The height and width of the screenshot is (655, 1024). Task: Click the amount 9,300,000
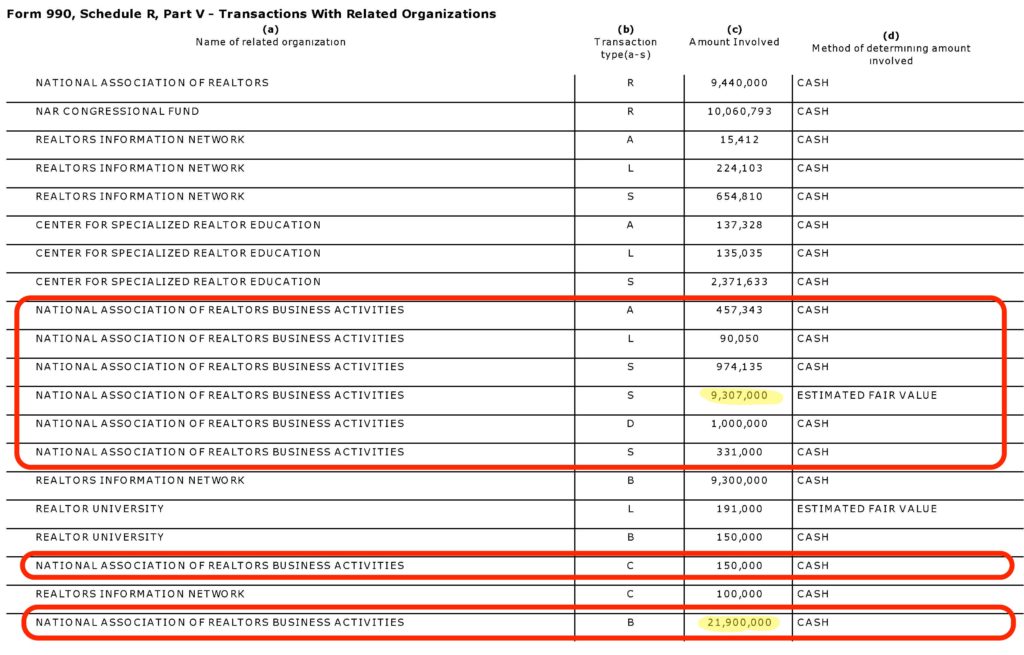point(739,481)
